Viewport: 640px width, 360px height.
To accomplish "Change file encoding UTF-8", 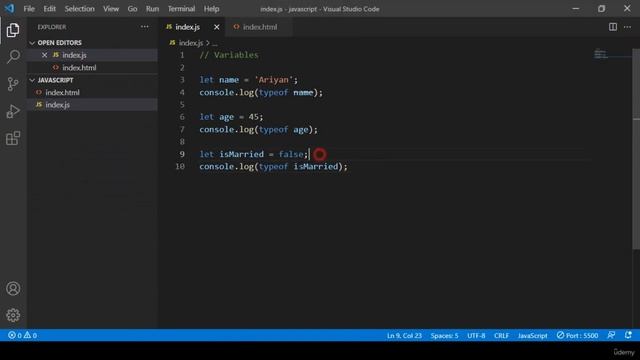I will pos(476,336).
